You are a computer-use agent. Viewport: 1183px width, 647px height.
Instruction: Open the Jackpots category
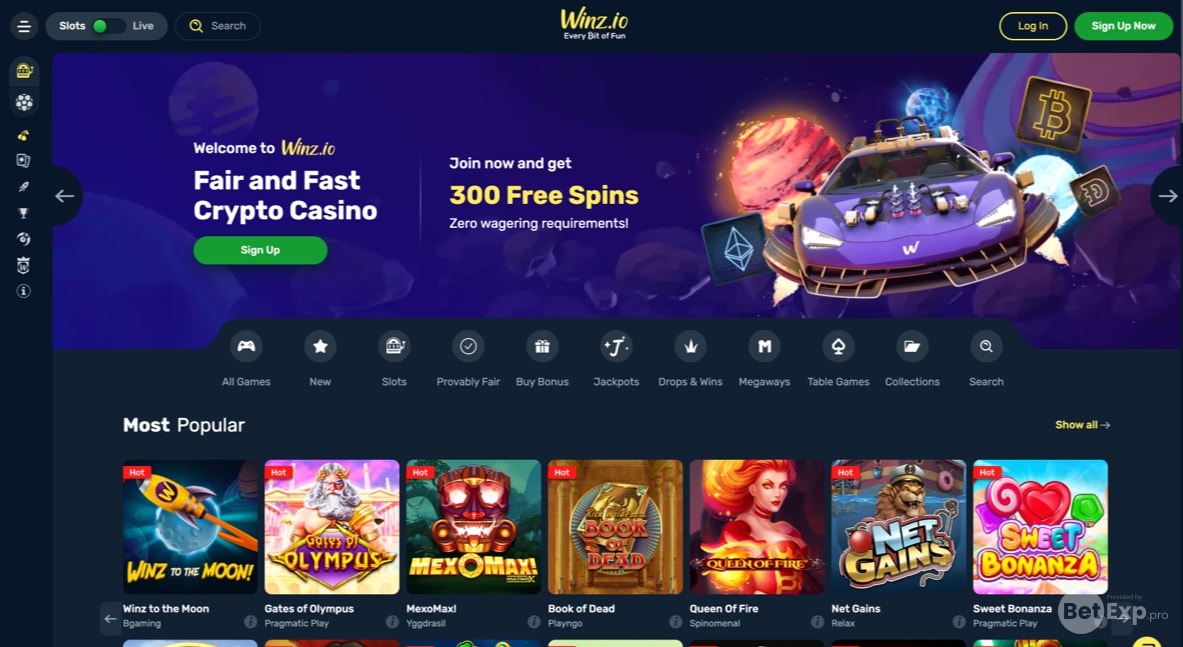click(x=616, y=346)
